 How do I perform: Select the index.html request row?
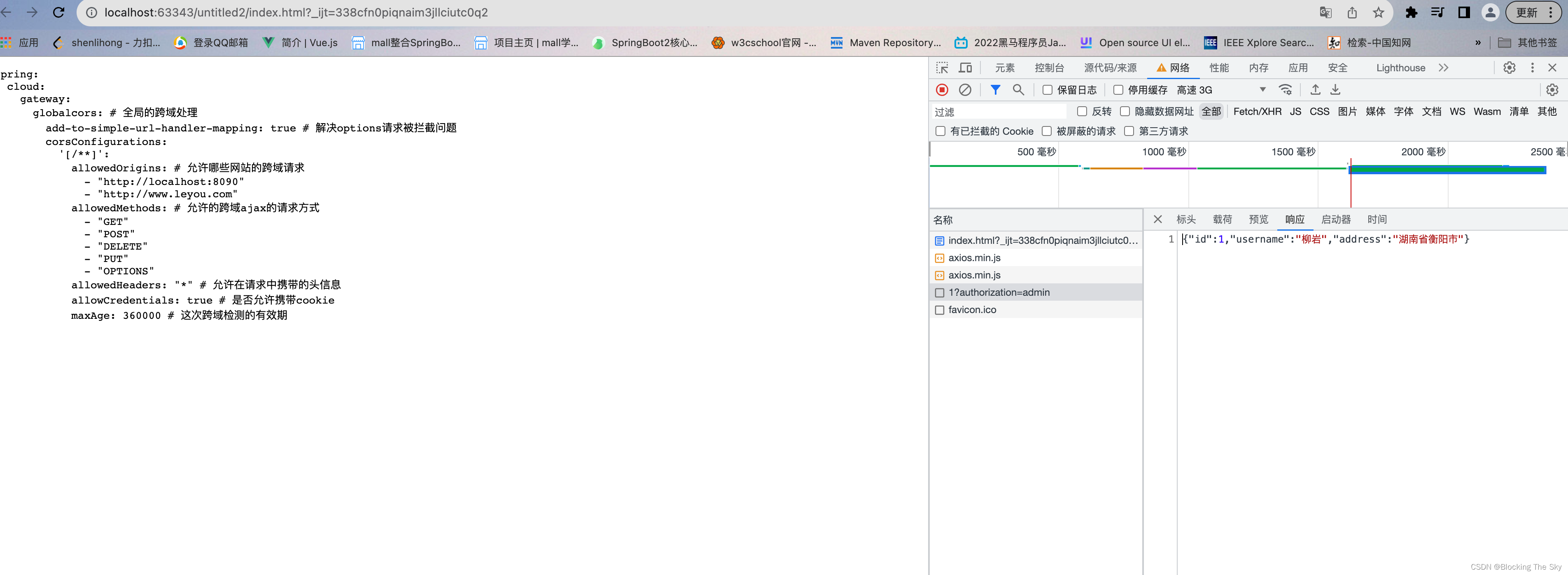(1036, 241)
